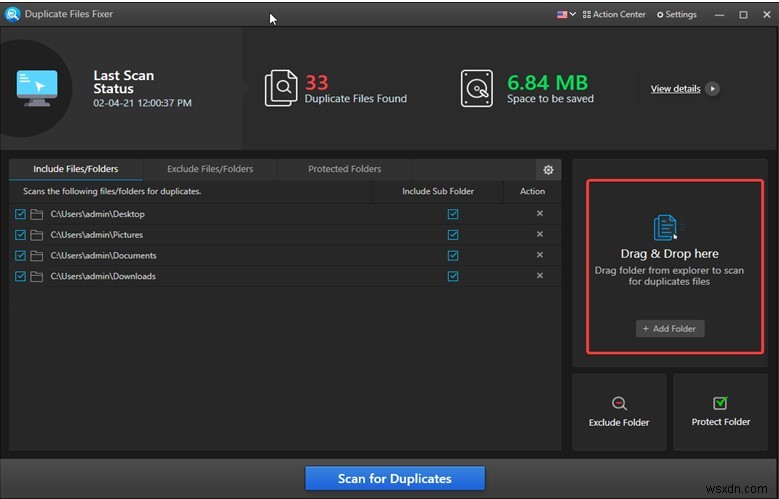
Task: Click the Exclude Folder button
Action: (x=619, y=412)
